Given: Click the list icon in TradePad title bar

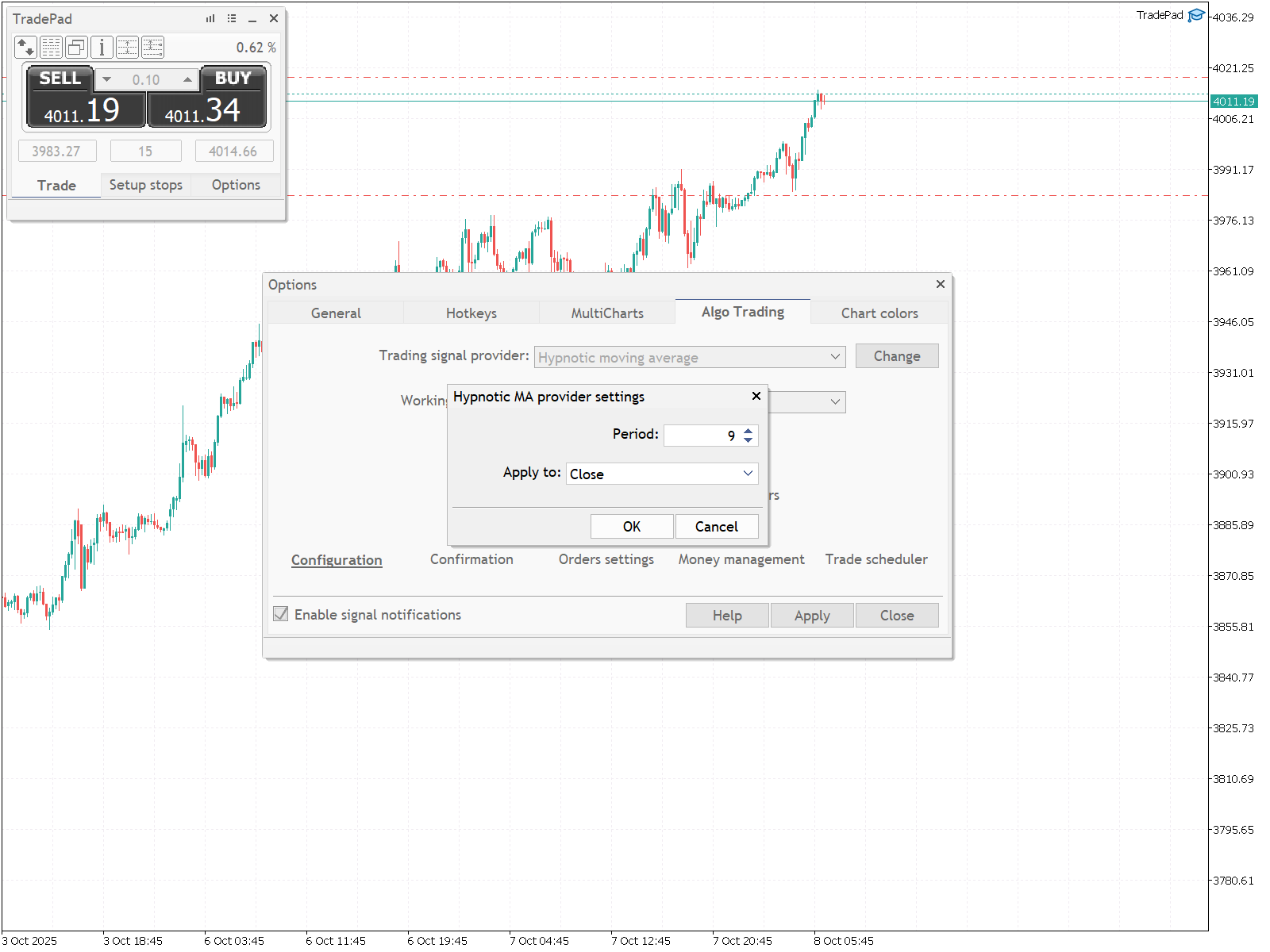Looking at the screenshot, I should pos(232,18).
